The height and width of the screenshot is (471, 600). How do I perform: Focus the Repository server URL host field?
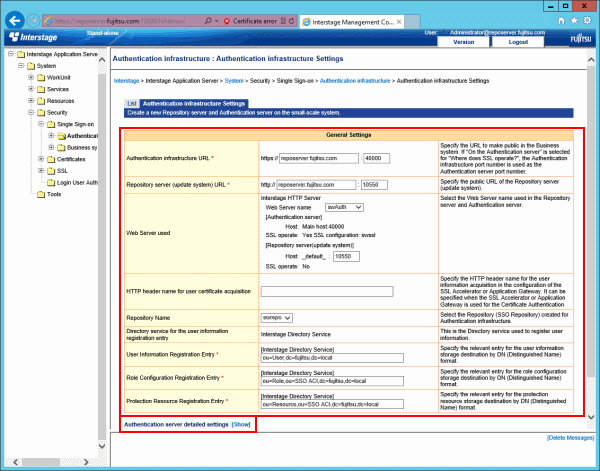(316, 185)
